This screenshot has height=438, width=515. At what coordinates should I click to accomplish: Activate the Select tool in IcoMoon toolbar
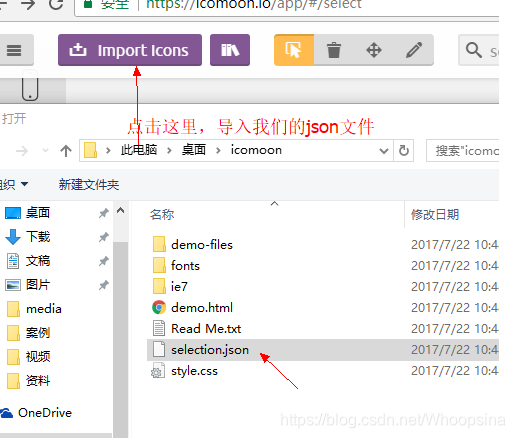click(294, 50)
